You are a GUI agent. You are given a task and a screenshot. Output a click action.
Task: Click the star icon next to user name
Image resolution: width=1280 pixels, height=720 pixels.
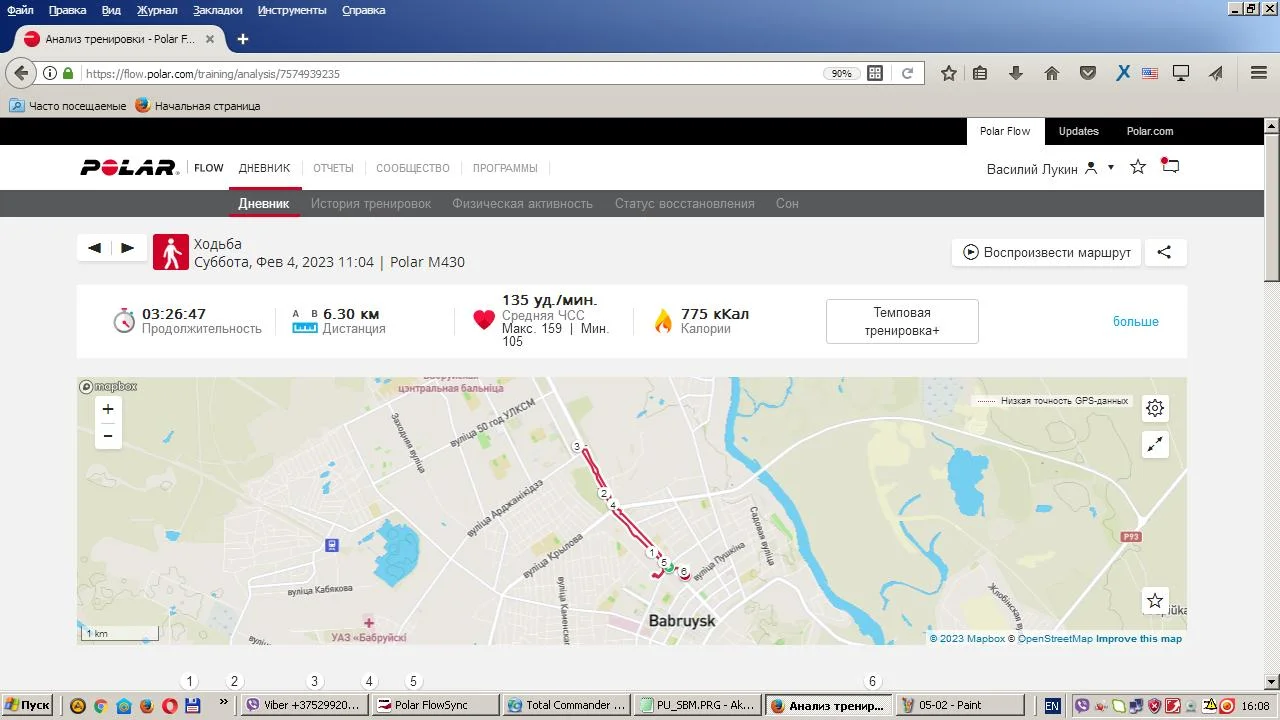click(x=1137, y=167)
